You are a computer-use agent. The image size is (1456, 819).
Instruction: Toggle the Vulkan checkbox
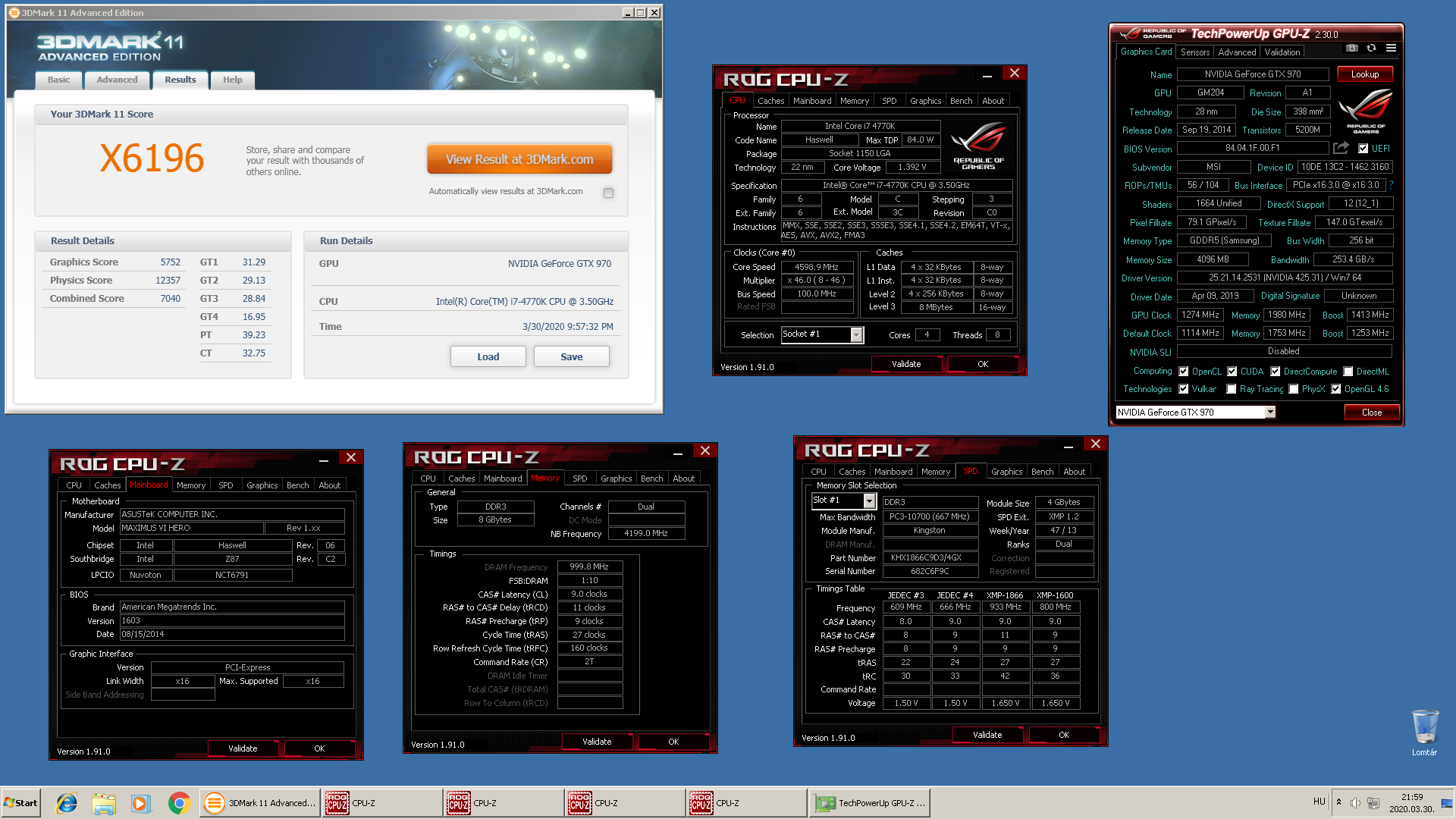(x=1183, y=389)
